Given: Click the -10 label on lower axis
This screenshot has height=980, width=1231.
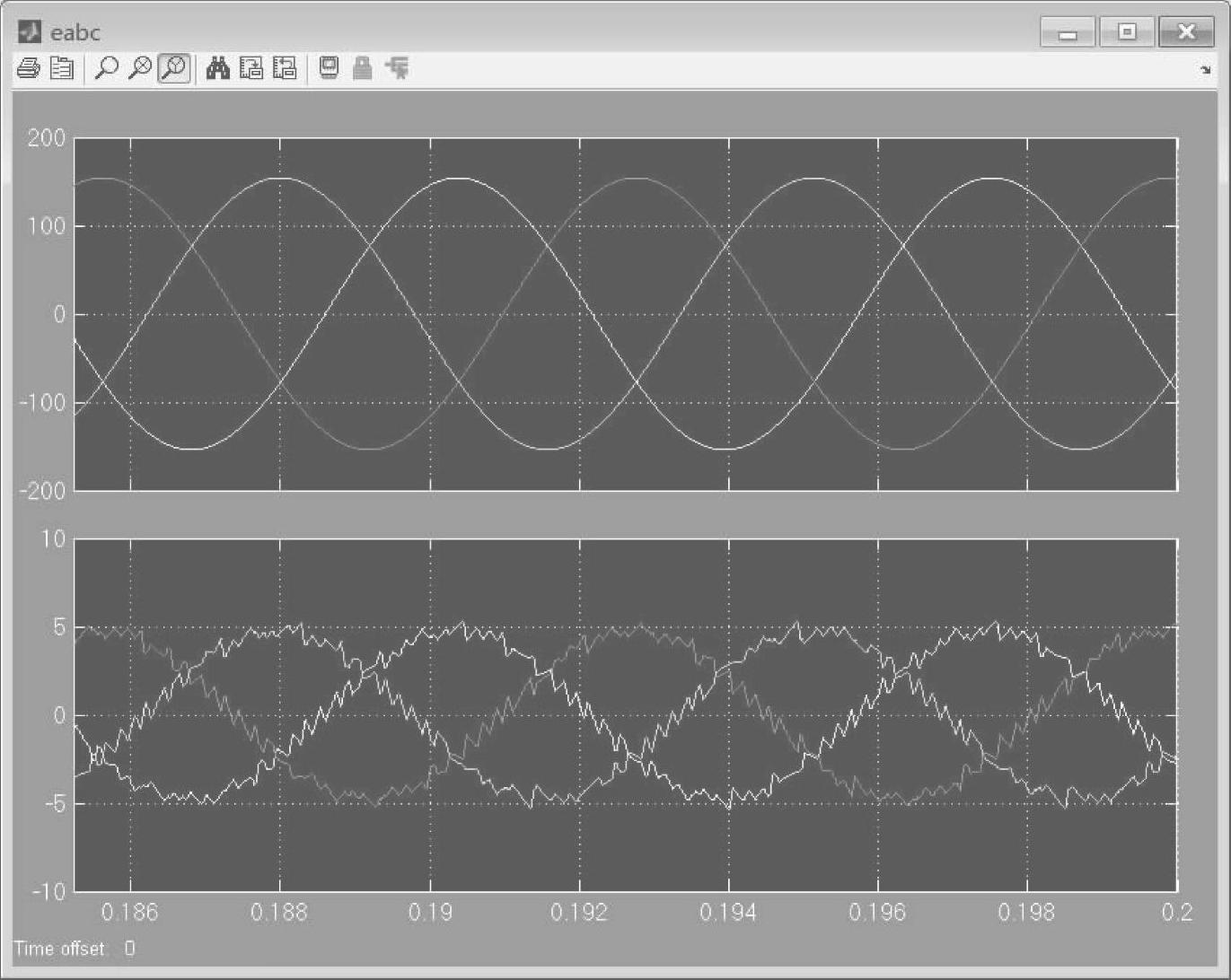Looking at the screenshot, I should click(x=48, y=891).
